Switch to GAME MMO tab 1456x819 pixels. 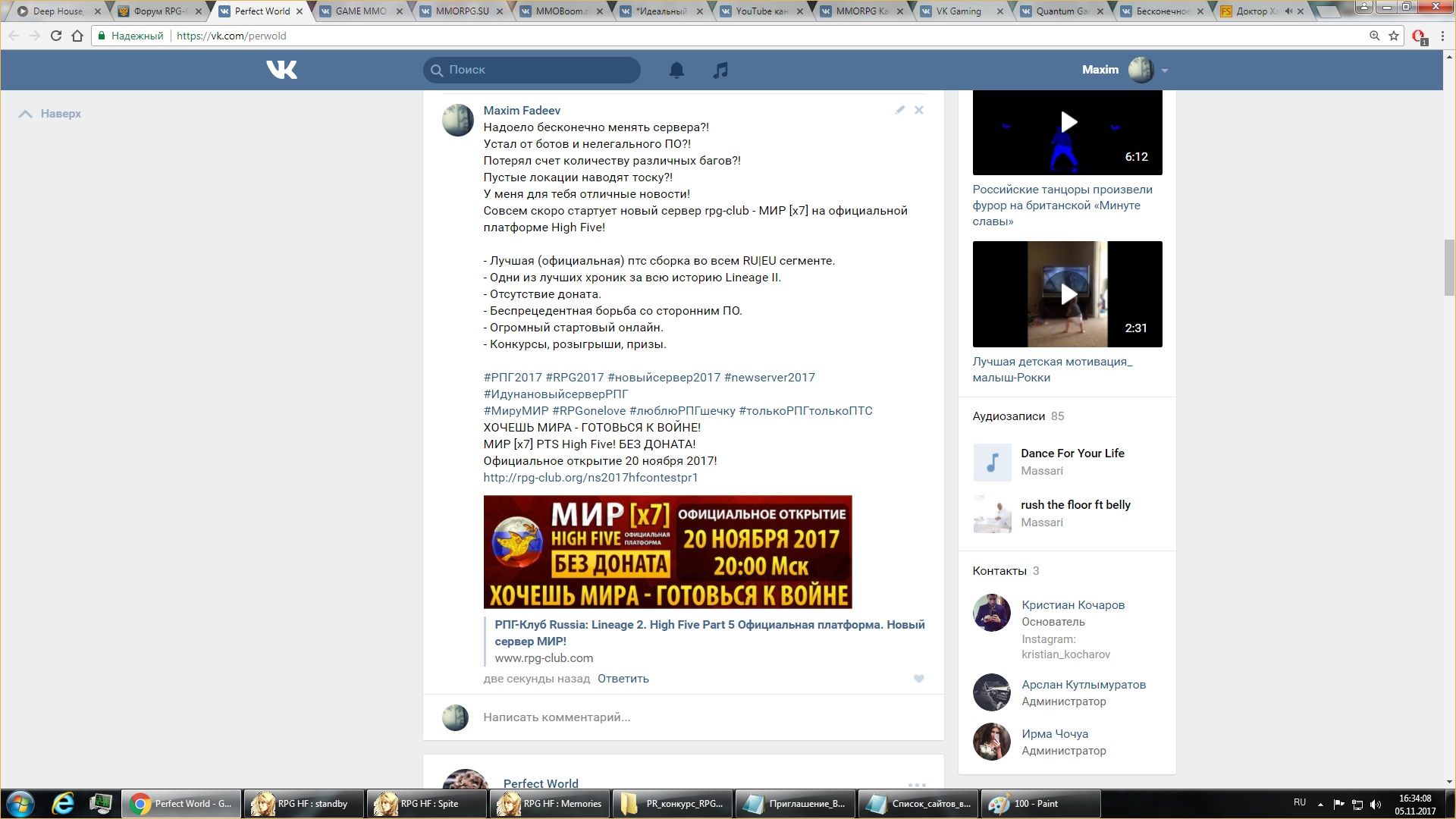pyautogui.click(x=361, y=11)
